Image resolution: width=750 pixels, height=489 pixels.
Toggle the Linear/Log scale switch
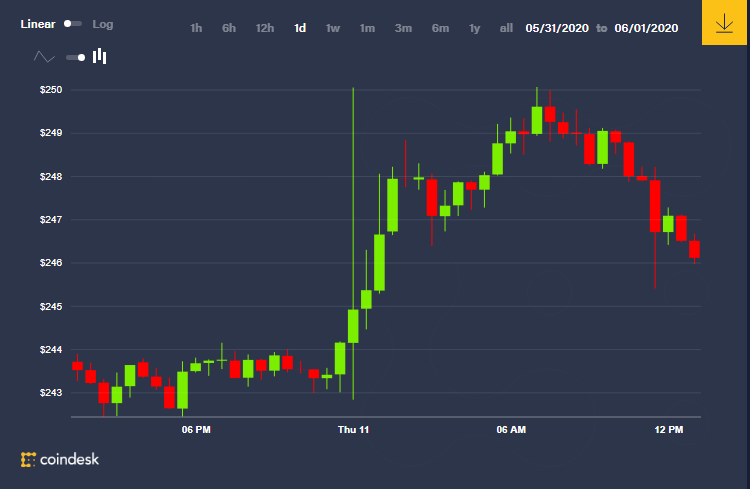(x=73, y=23)
